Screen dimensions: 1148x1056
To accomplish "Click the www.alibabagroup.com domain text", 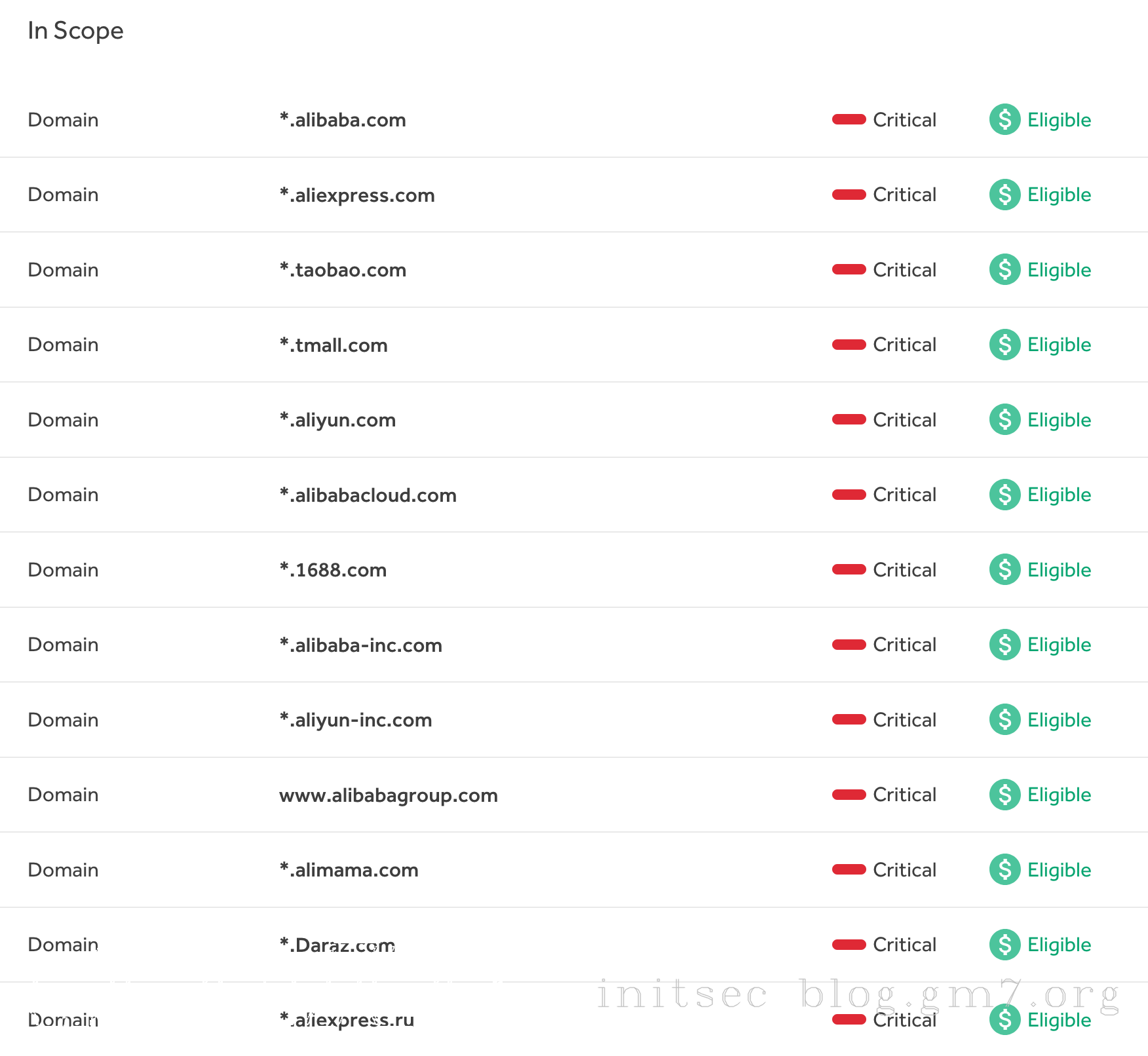I will 389,795.
